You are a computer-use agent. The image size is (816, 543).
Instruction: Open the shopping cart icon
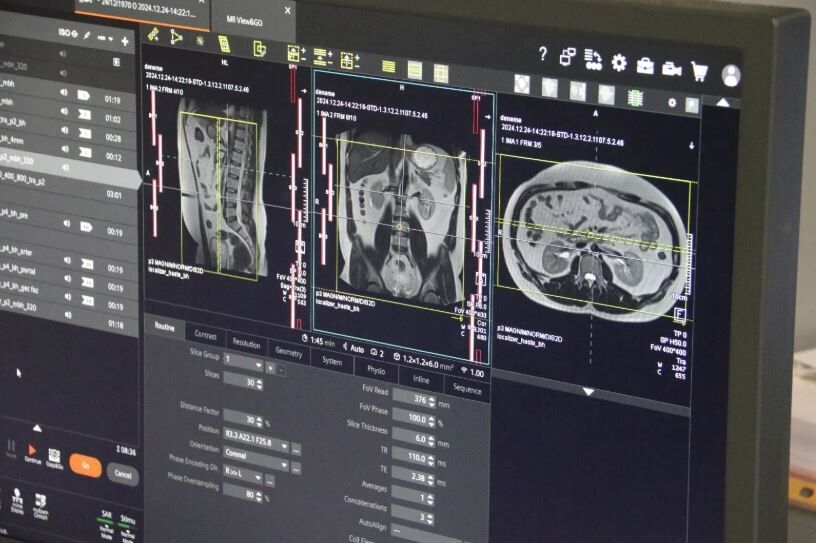pyautogui.click(x=699, y=71)
